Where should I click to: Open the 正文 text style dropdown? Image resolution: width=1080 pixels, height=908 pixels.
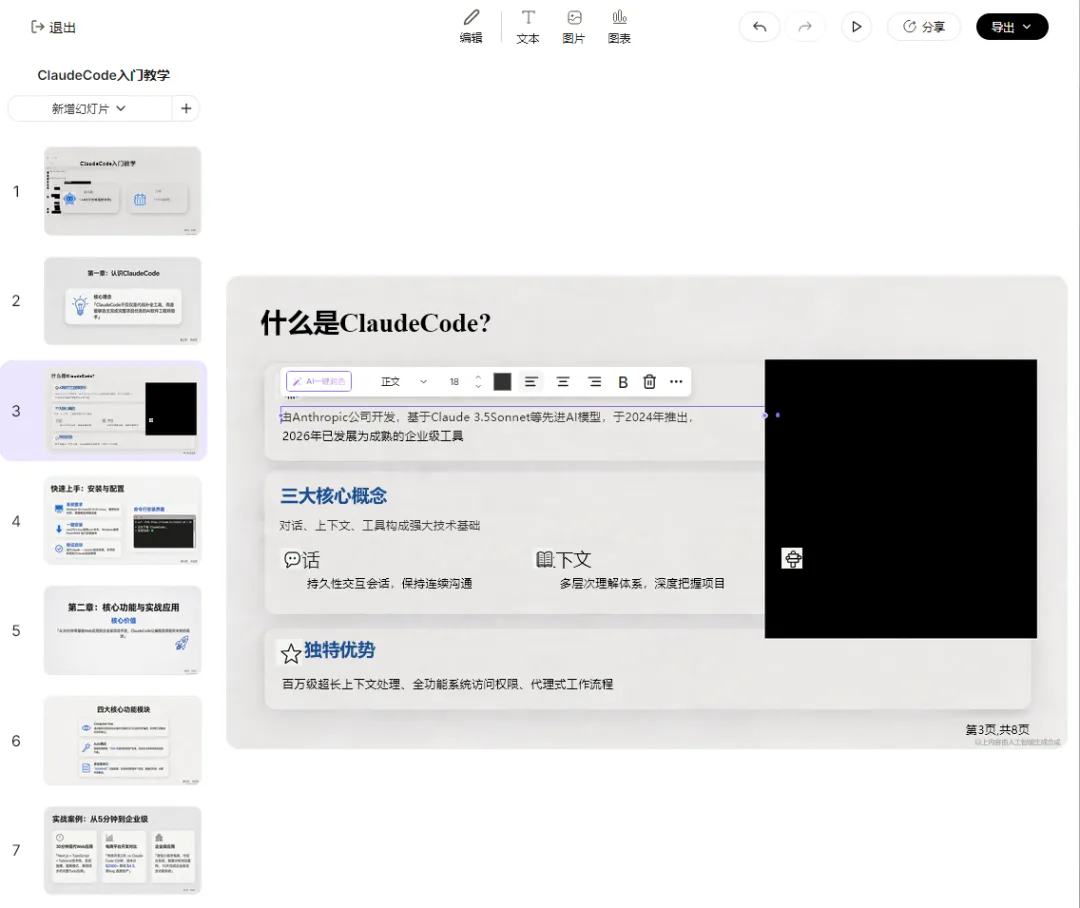tap(404, 382)
